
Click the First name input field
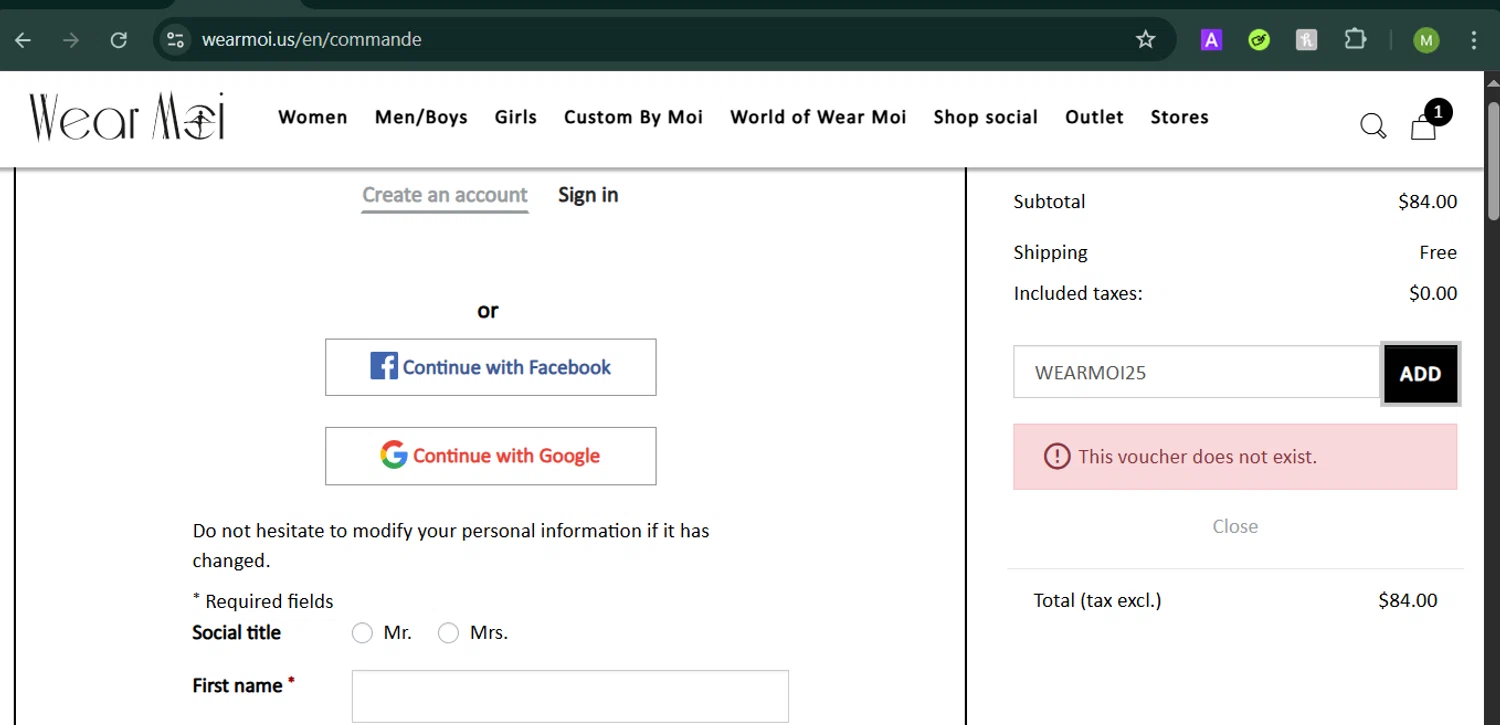[570, 696]
